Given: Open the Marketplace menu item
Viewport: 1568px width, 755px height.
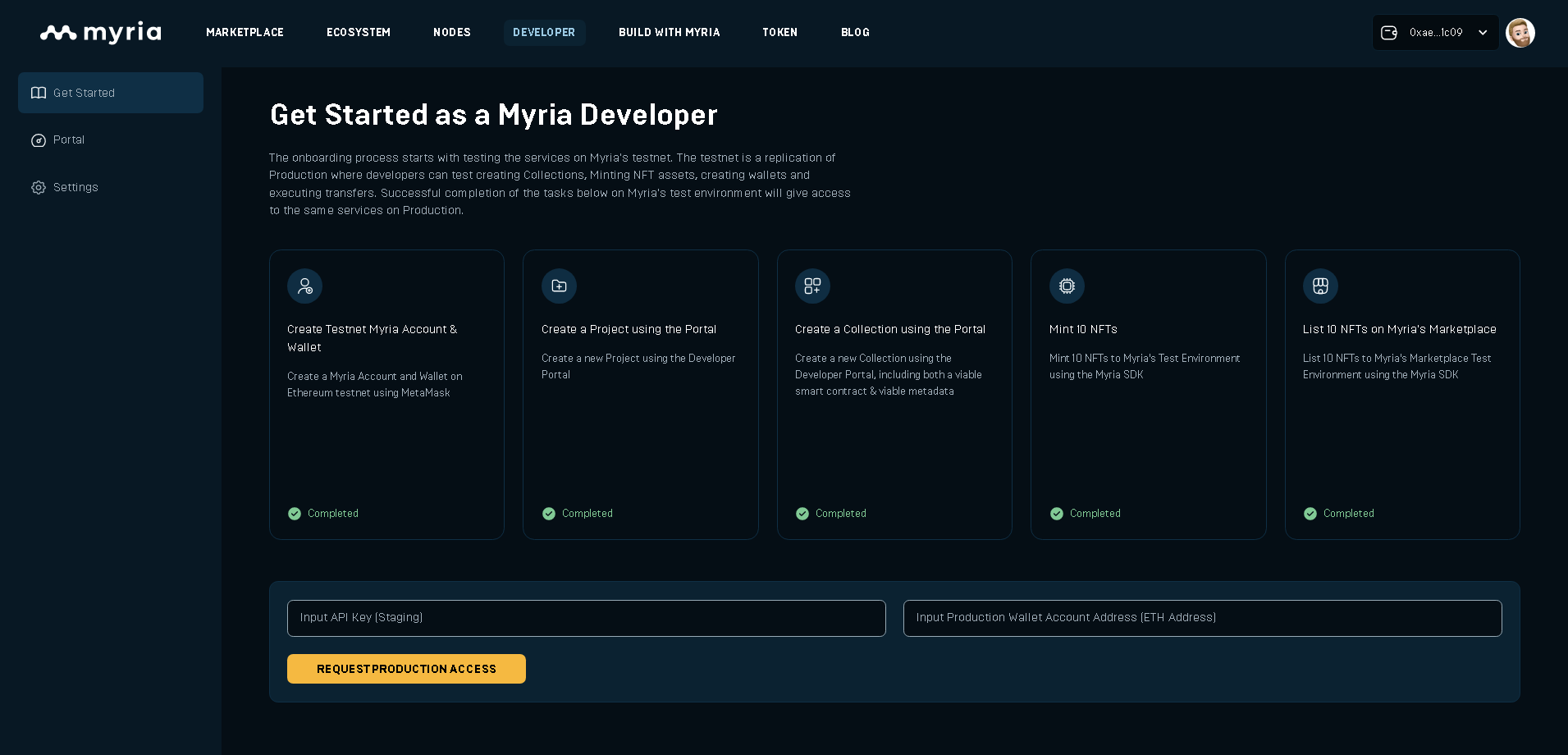Looking at the screenshot, I should [x=245, y=33].
